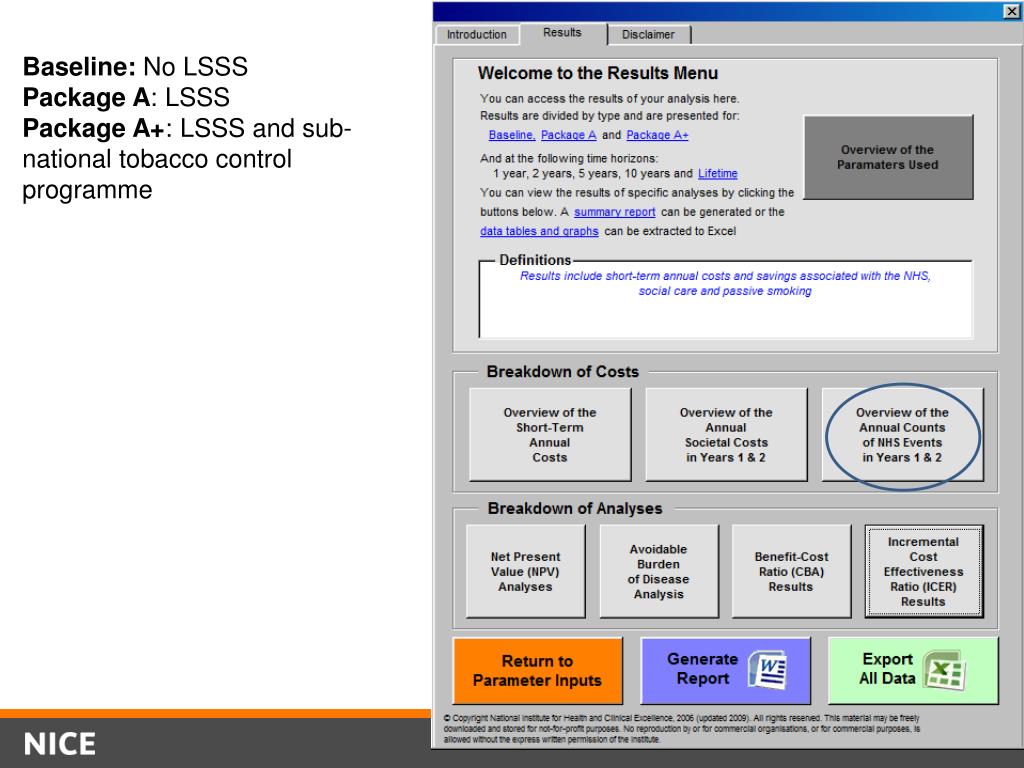Open Overview of the Parameters Used

[888, 157]
